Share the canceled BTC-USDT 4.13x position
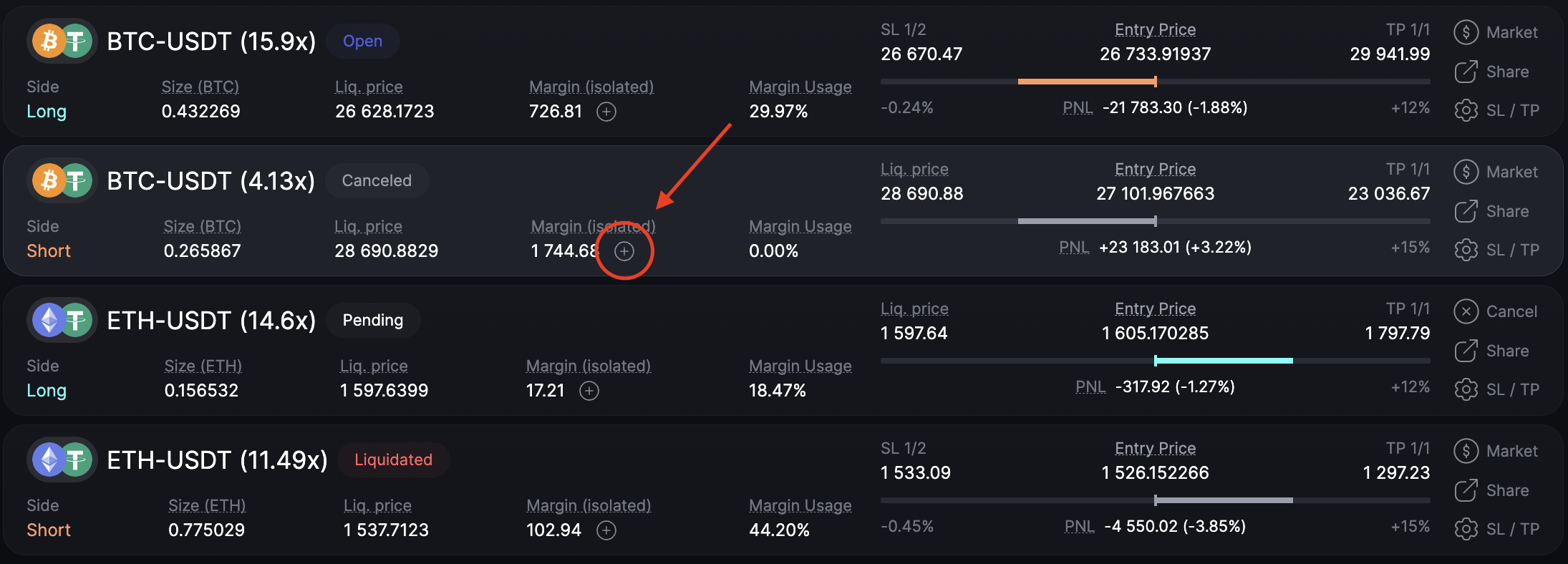Image resolution: width=1568 pixels, height=564 pixels. click(1492, 211)
